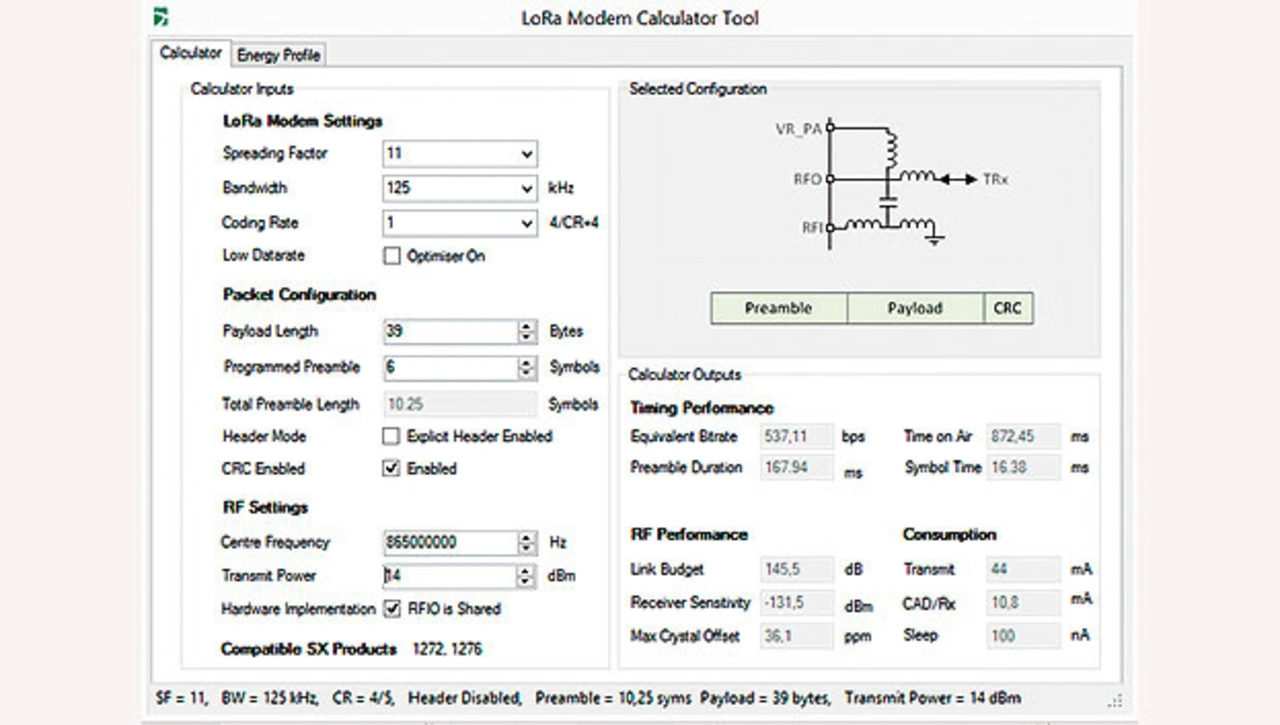Enable the Low Datarate Optimiser On checkbox
Viewport: 1280px width, 725px height.
(x=392, y=256)
